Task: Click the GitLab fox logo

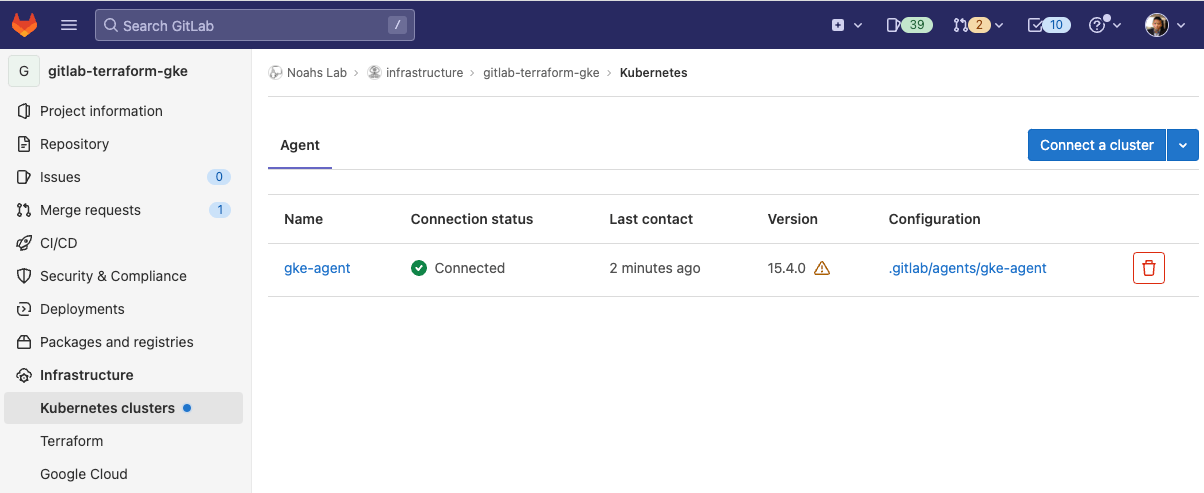Action: (24, 25)
